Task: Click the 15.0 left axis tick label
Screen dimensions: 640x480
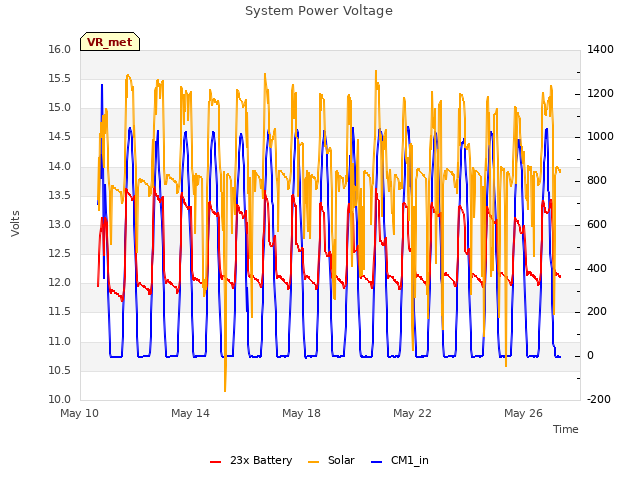Action: point(60,108)
